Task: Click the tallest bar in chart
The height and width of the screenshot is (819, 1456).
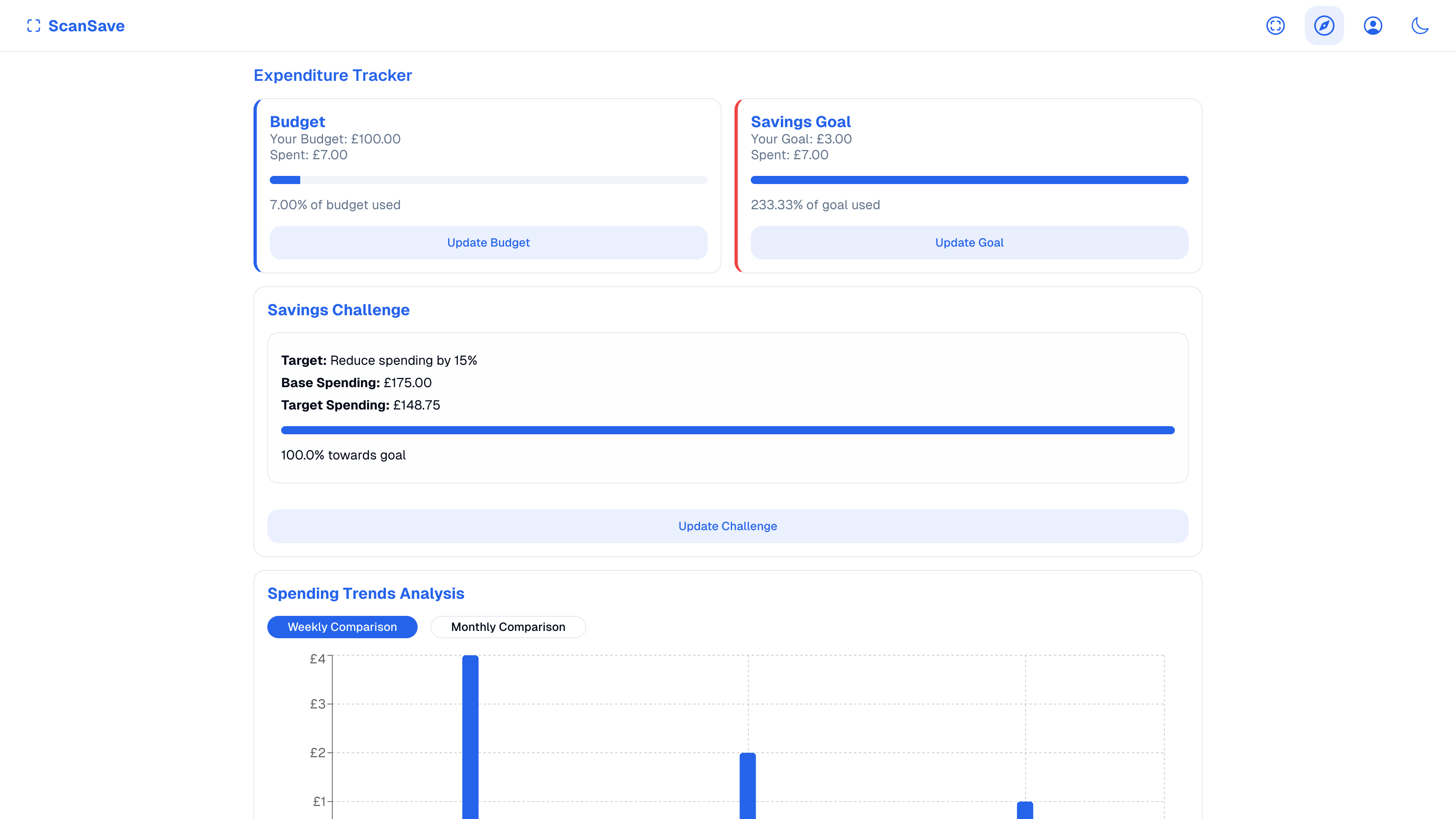Action: tap(470, 735)
